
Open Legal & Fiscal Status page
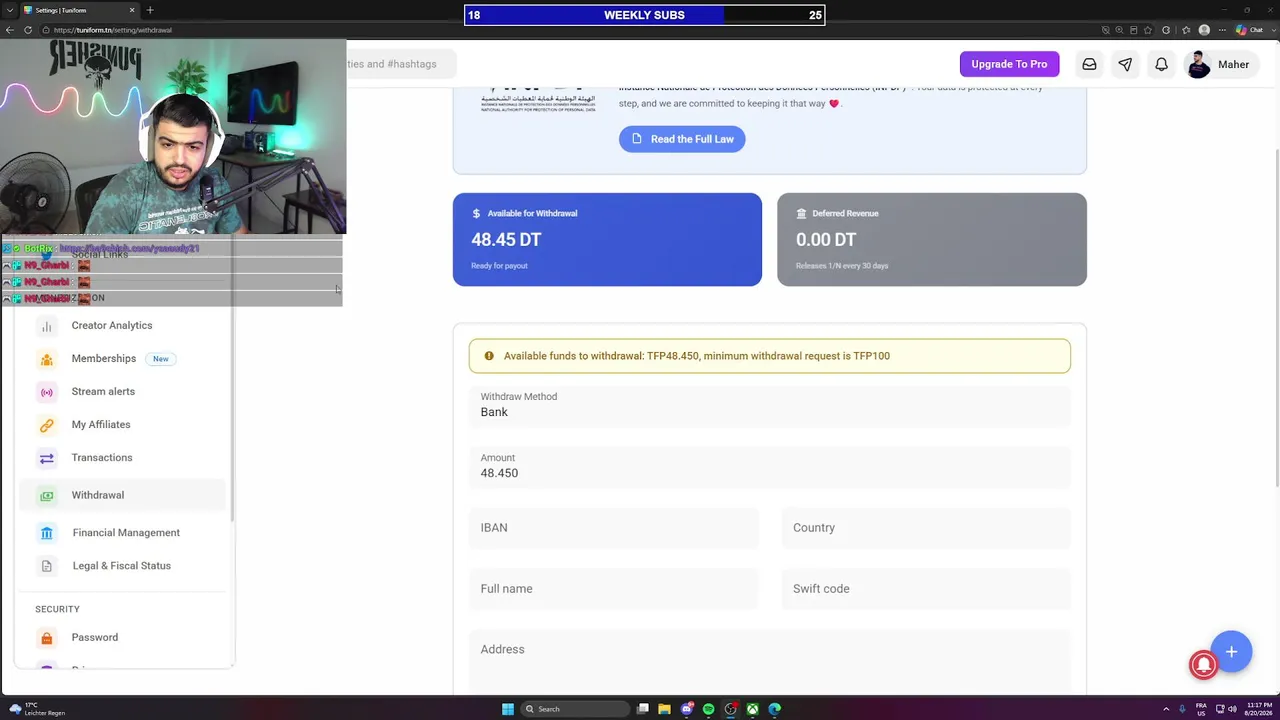click(120, 566)
